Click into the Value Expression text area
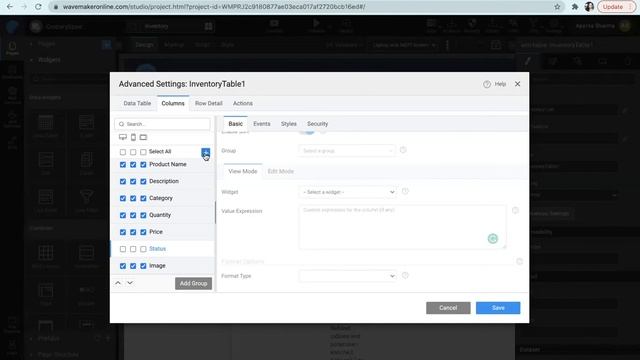 tap(402, 227)
